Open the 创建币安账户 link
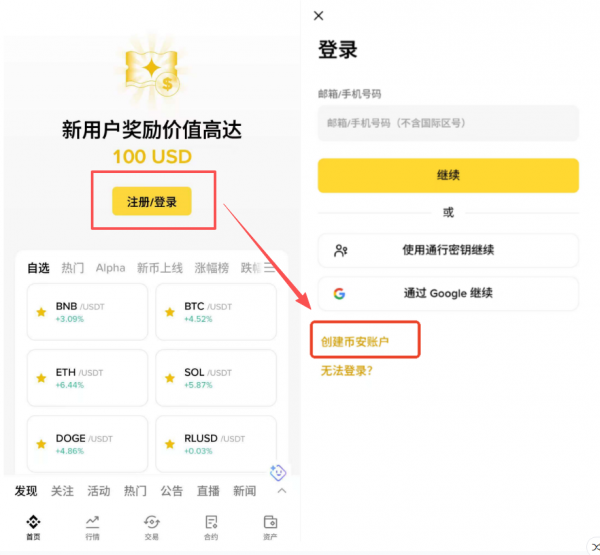 (x=355, y=341)
